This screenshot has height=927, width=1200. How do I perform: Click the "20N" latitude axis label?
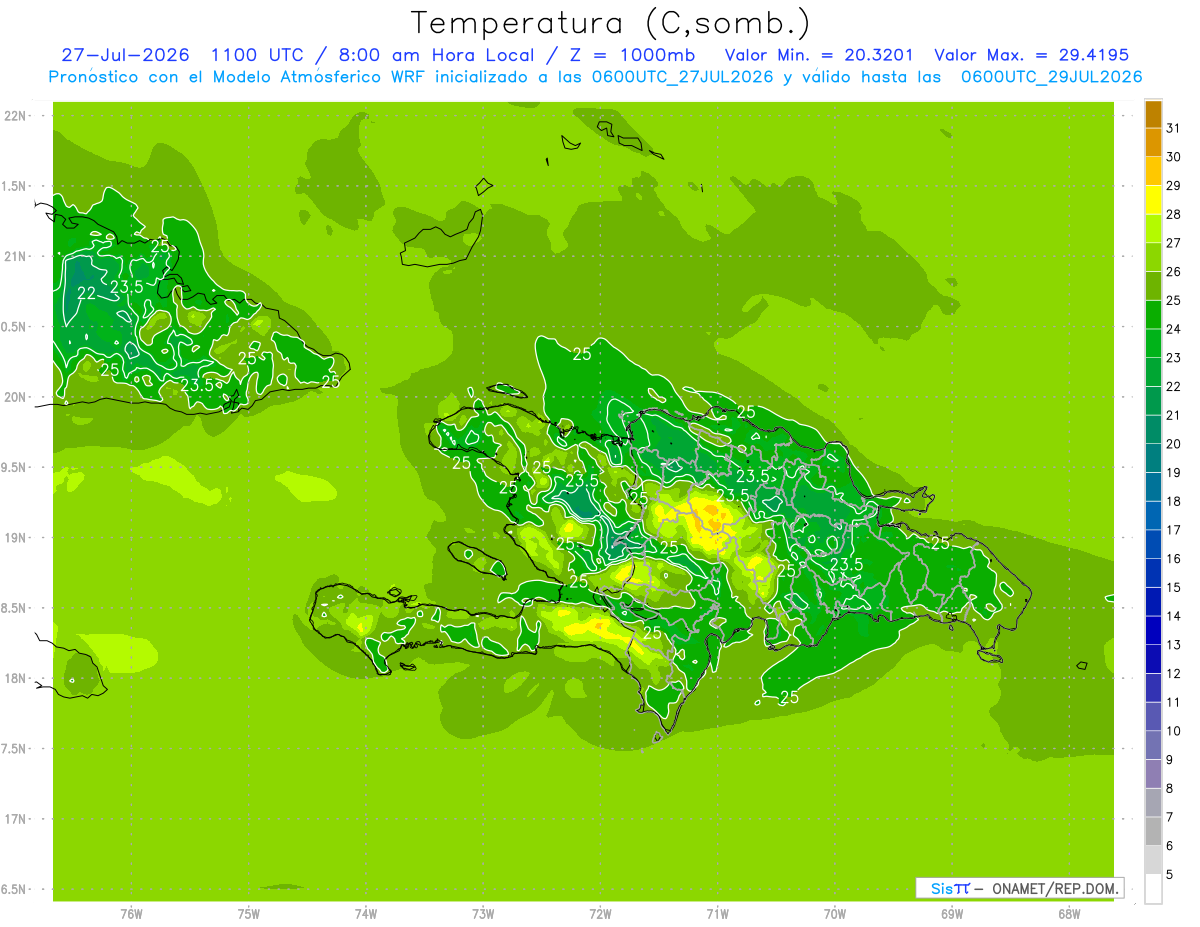coord(16,397)
